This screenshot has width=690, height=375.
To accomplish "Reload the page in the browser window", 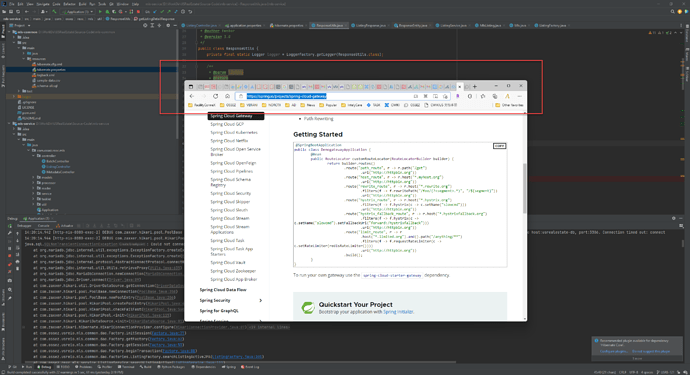I will [216, 96].
